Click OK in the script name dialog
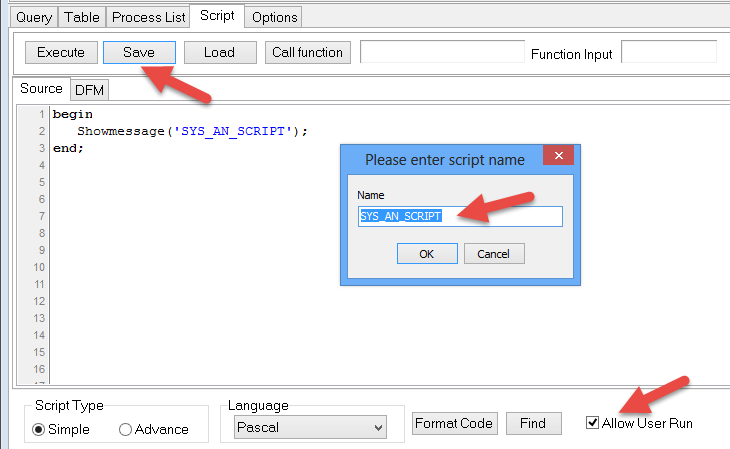The image size is (730, 449). tap(426, 253)
